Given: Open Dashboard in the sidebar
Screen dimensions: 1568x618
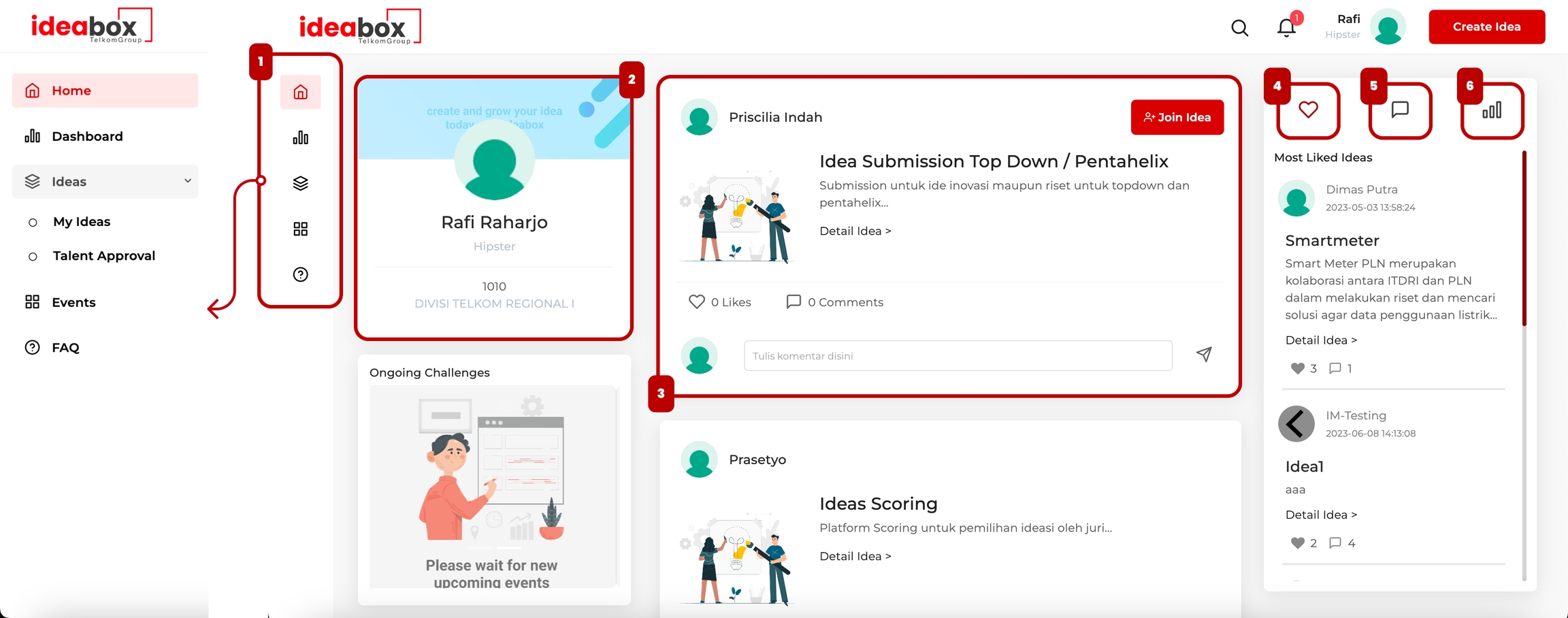Looking at the screenshot, I should [x=87, y=136].
